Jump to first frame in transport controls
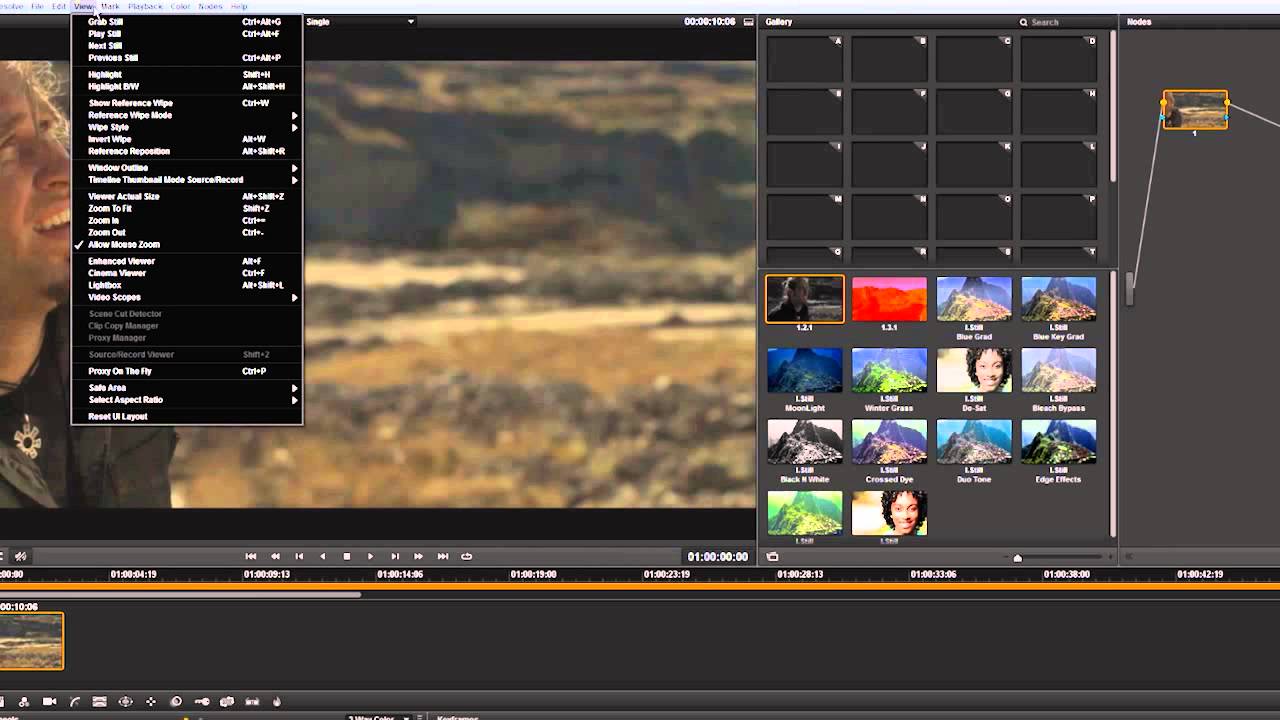The image size is (1280, 720). [x=251, y=556]
